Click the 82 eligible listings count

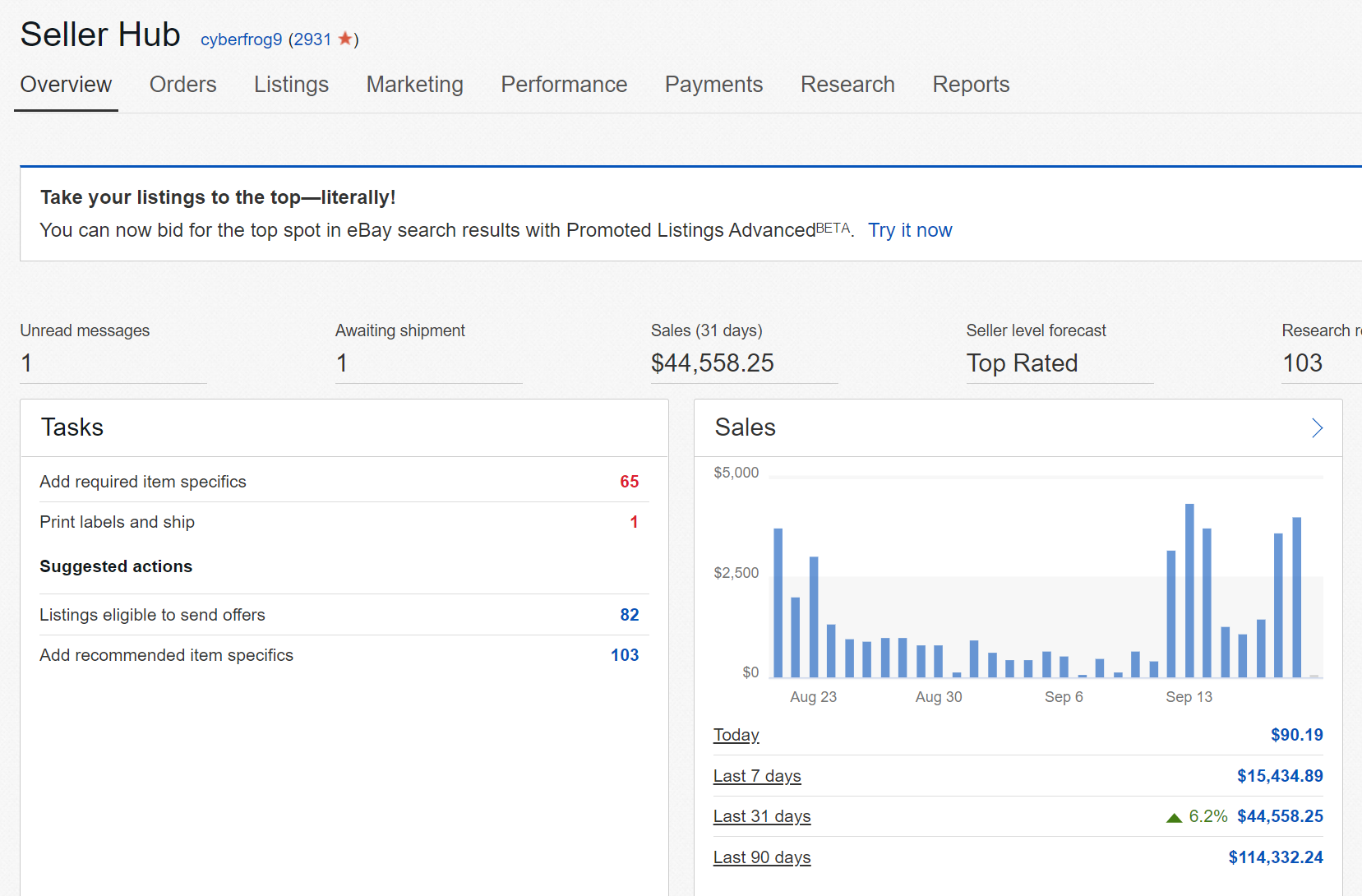[x=630, y=615]
